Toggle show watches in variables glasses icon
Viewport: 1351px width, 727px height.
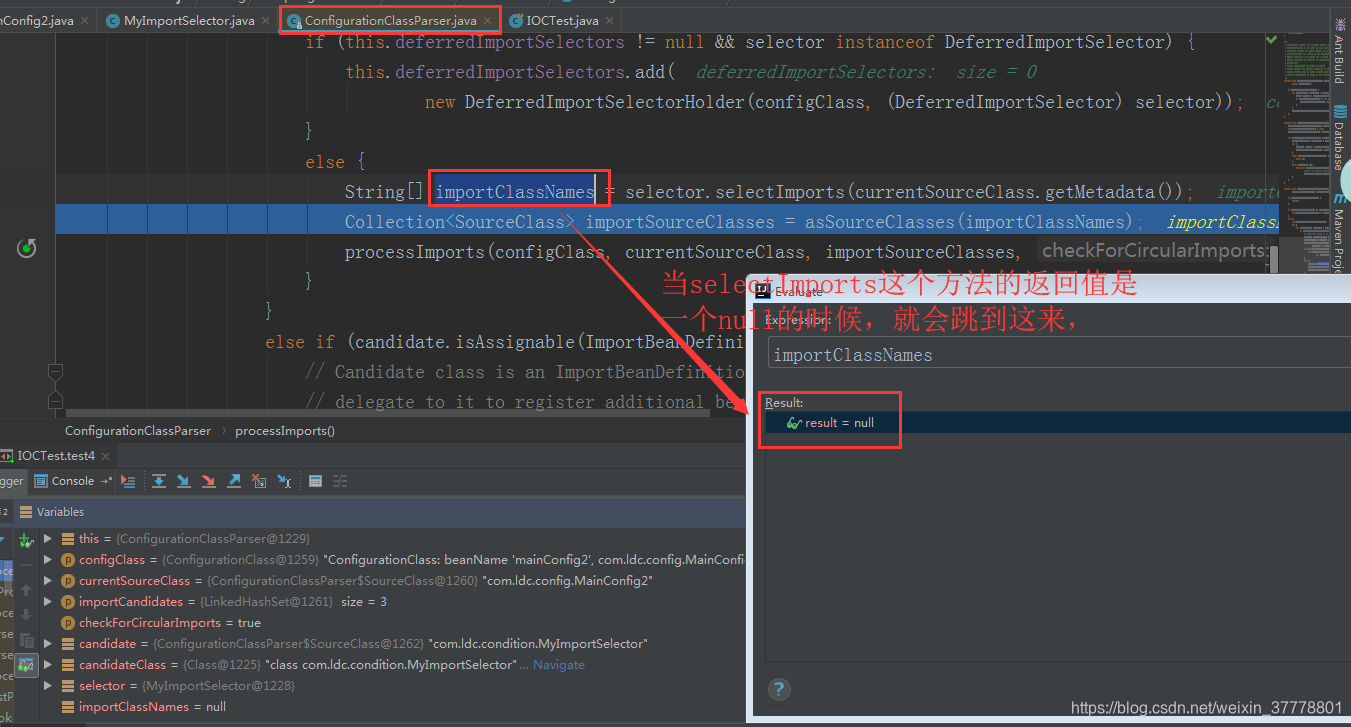[27, 664]
